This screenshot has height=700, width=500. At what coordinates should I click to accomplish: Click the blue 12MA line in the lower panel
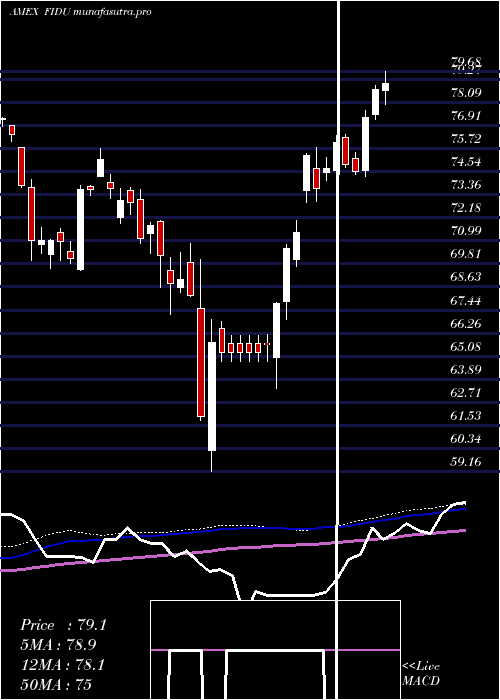232,529
